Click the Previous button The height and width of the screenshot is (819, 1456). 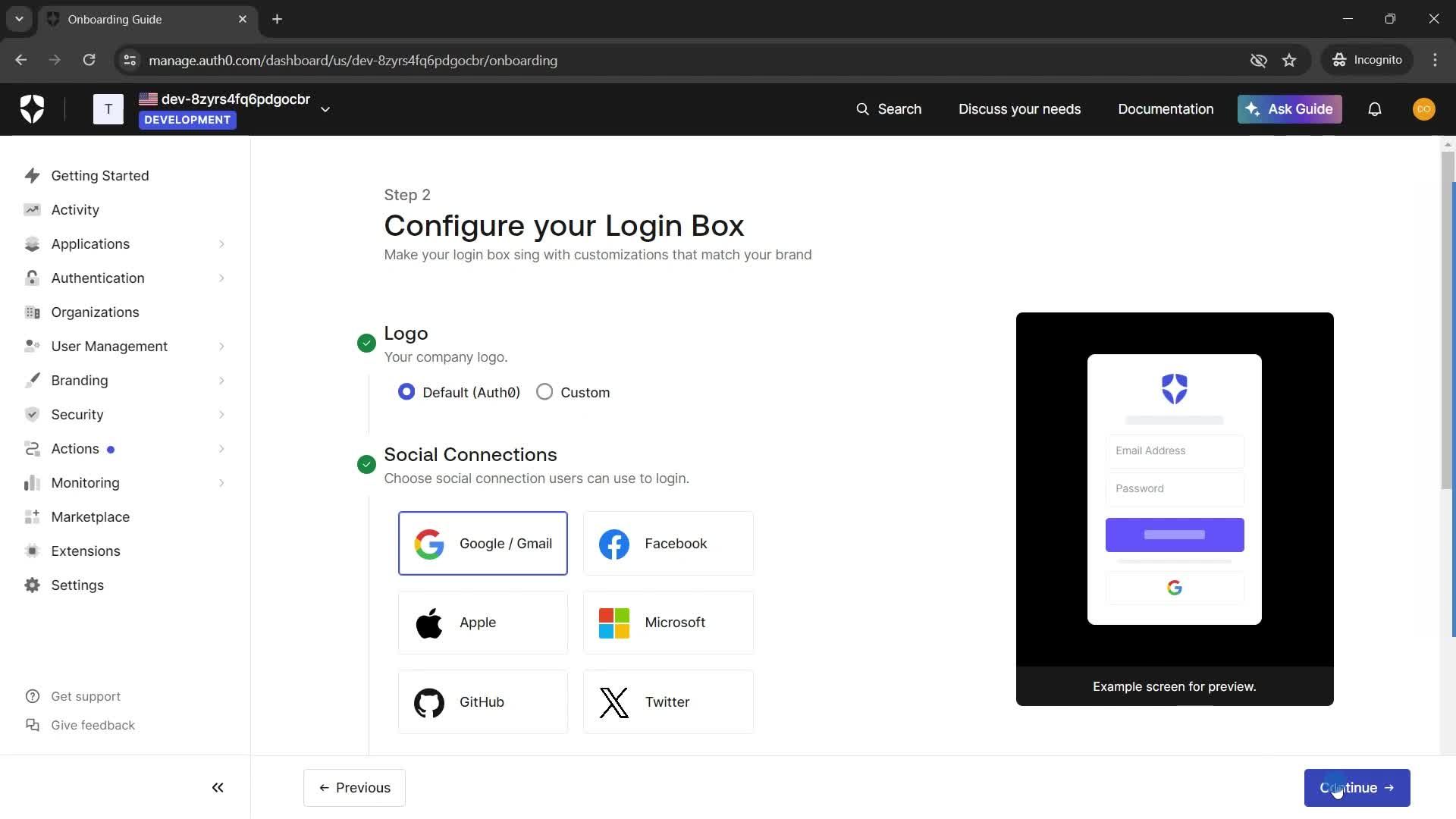[354, 788]
